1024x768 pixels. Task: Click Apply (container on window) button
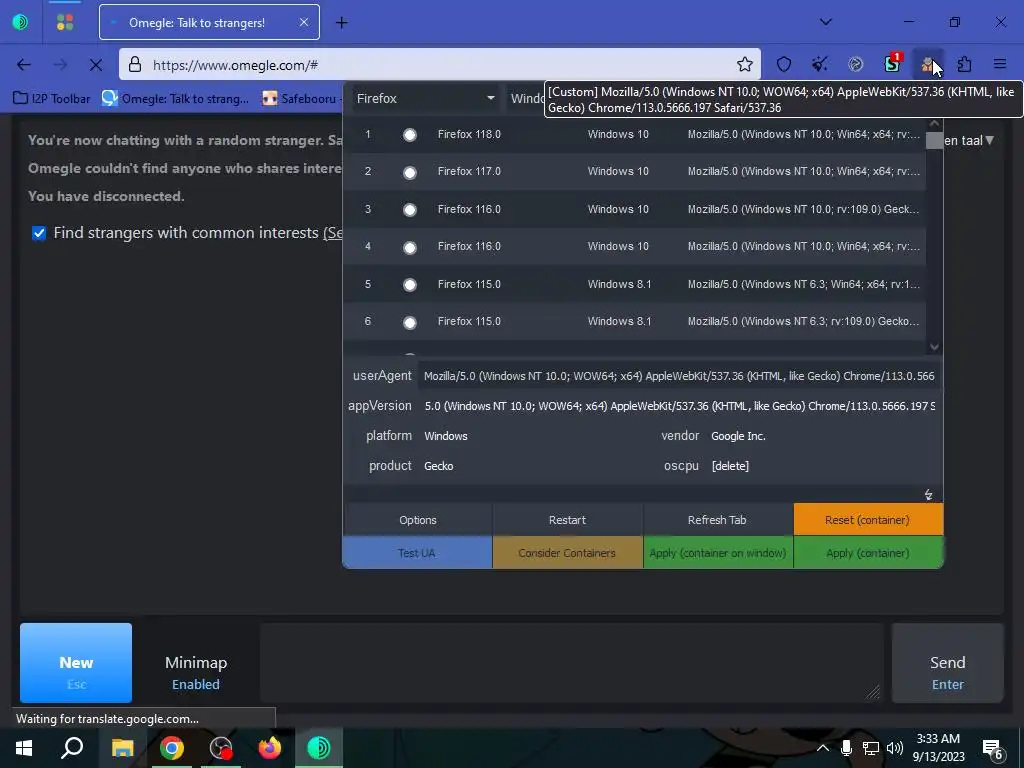click(718, 552)
